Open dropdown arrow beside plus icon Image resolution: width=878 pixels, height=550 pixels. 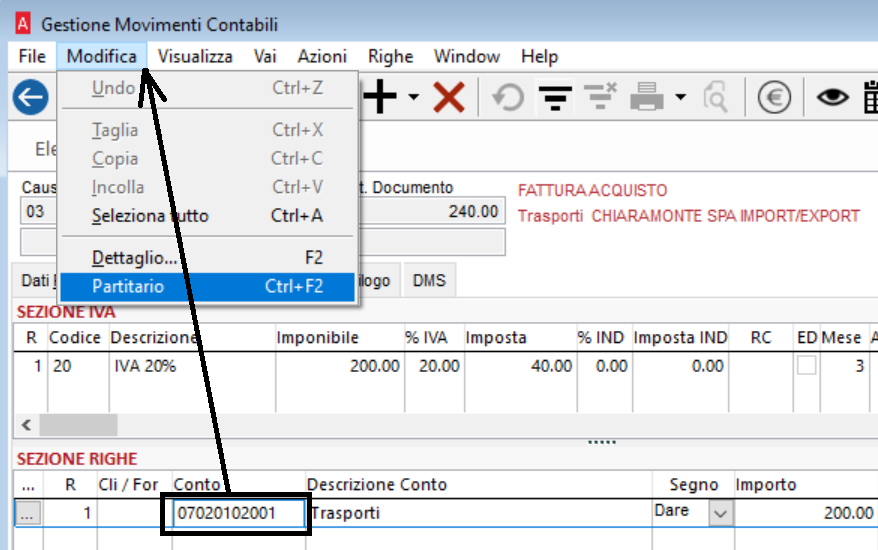click(413, 97)
